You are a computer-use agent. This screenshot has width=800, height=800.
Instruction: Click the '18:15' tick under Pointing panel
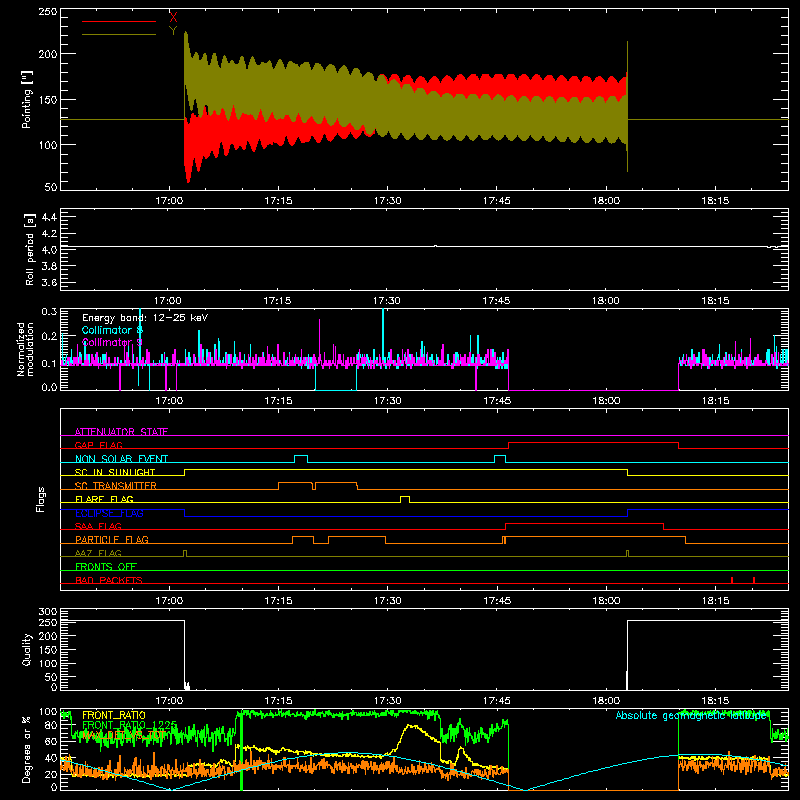[715, 201]
